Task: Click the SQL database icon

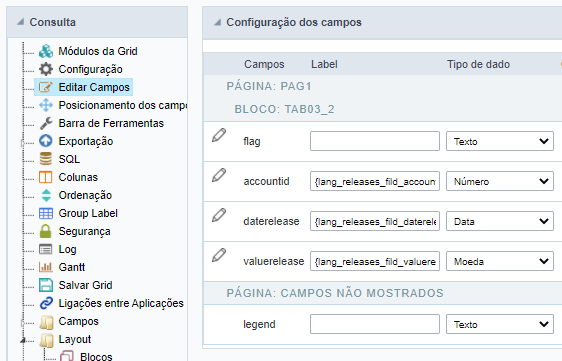Action: [46, 159]
